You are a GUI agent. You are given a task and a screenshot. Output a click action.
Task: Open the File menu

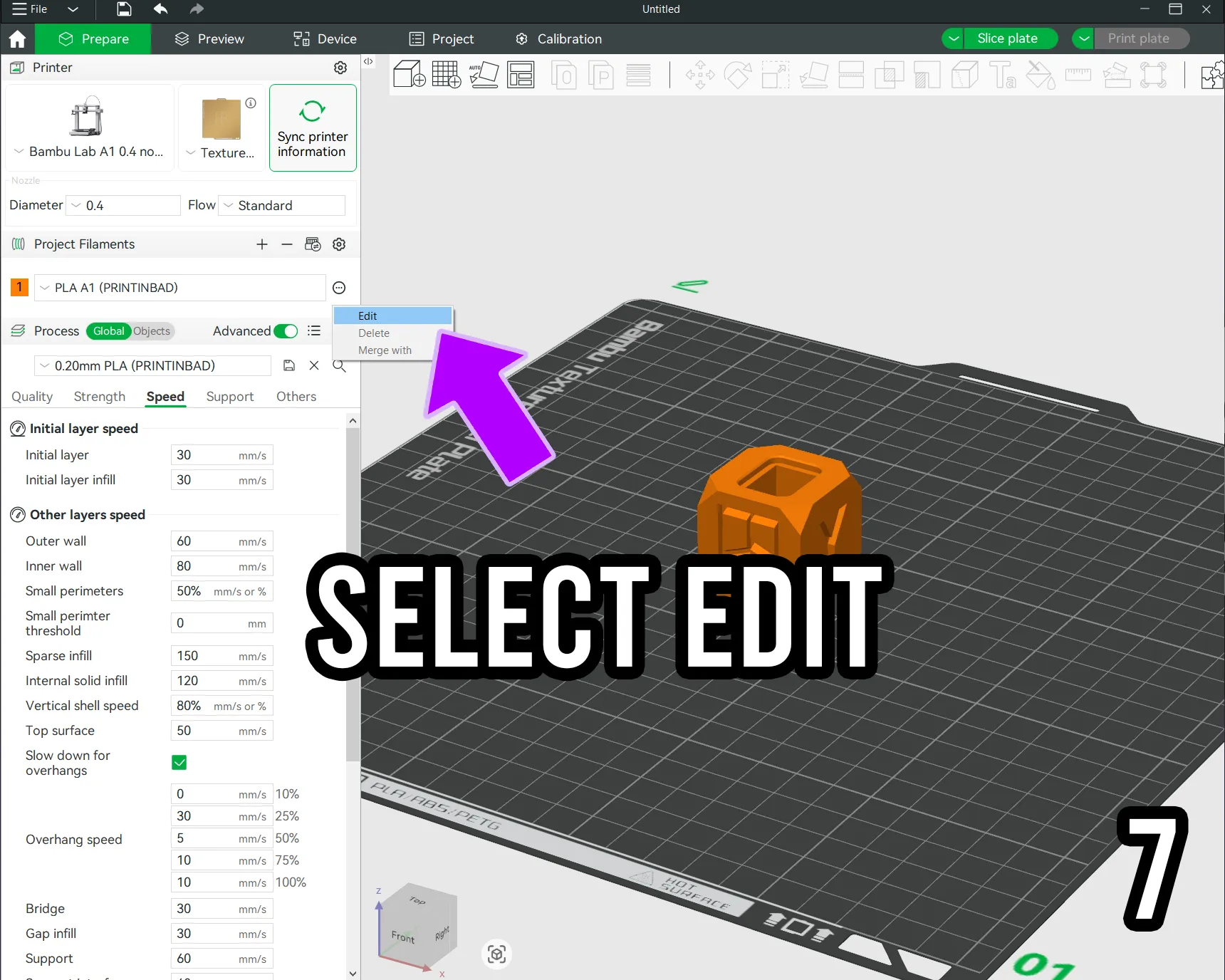pos(30,9)
